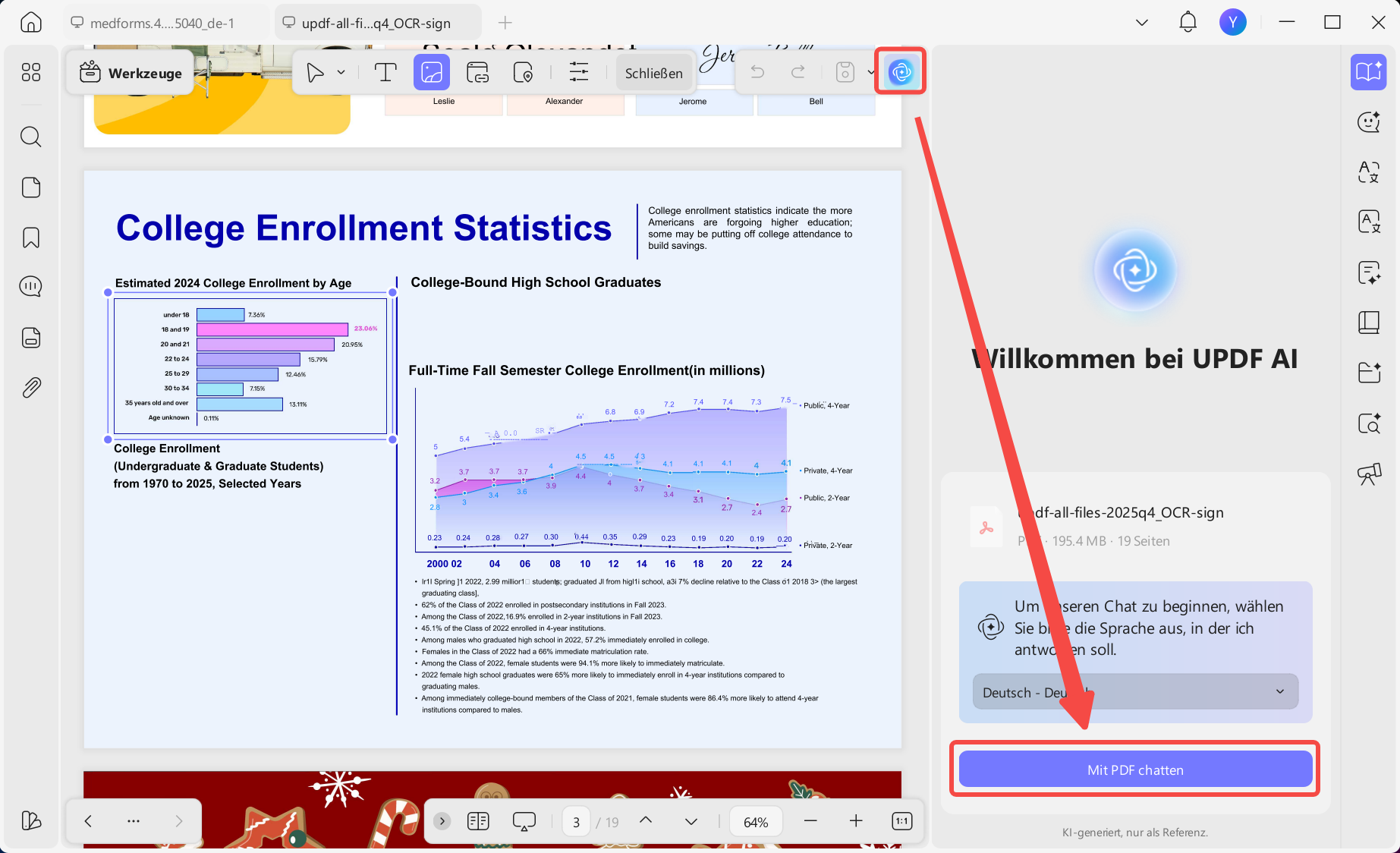Click the notifications bell icon
The width and height of the screenshot is (1400, 853).
(1188, 22)
